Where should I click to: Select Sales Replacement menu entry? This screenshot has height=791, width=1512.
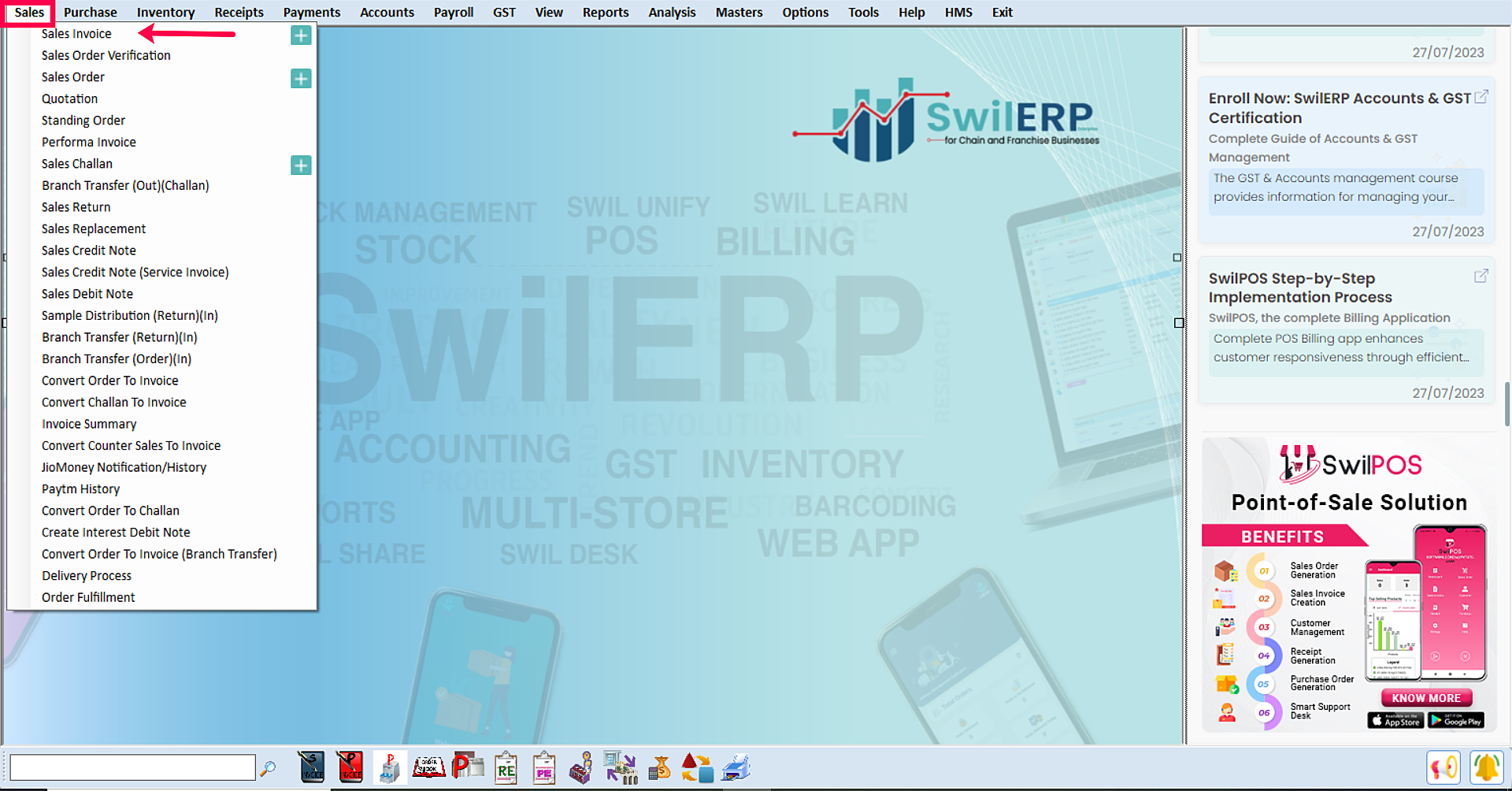pyautogui.click(x=94, y=228)
